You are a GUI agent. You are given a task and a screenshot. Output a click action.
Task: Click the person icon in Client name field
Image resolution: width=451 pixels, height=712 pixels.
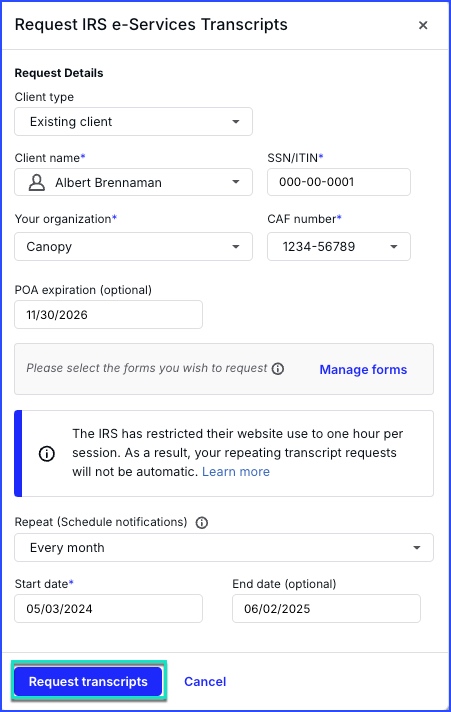coord(37,183)
